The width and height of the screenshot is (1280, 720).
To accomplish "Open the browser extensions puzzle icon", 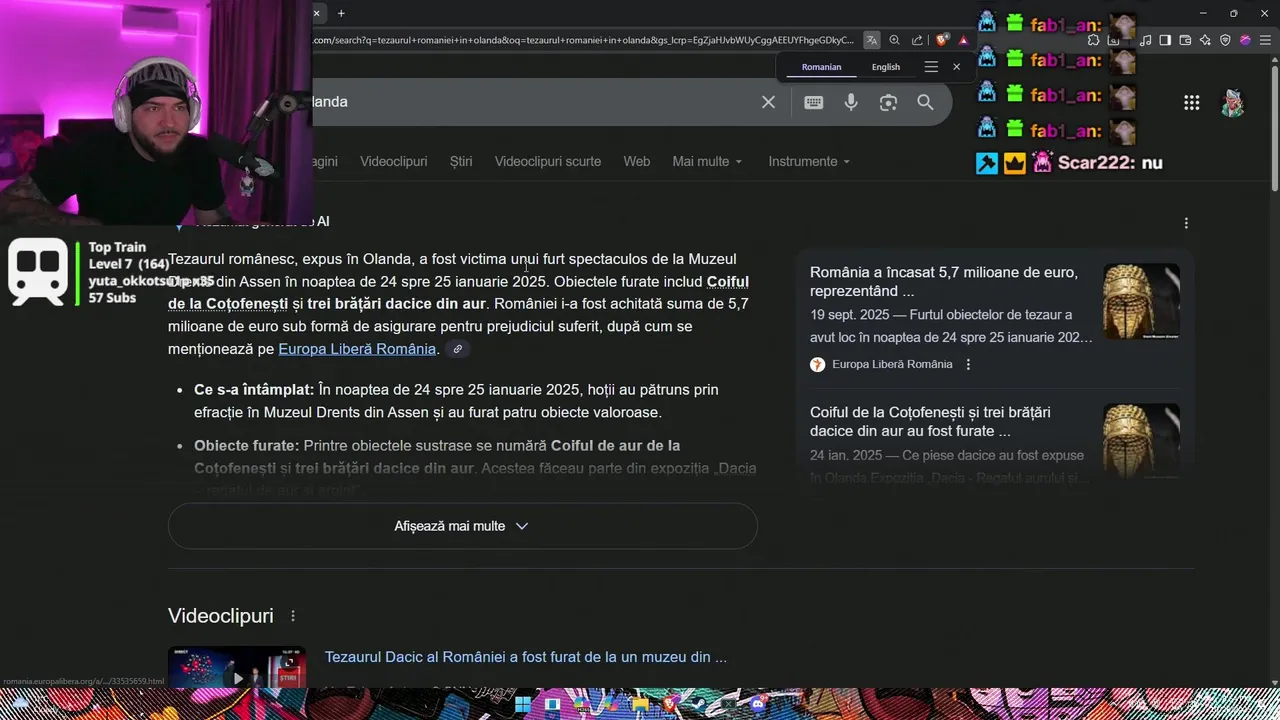I will (1093, 40).
